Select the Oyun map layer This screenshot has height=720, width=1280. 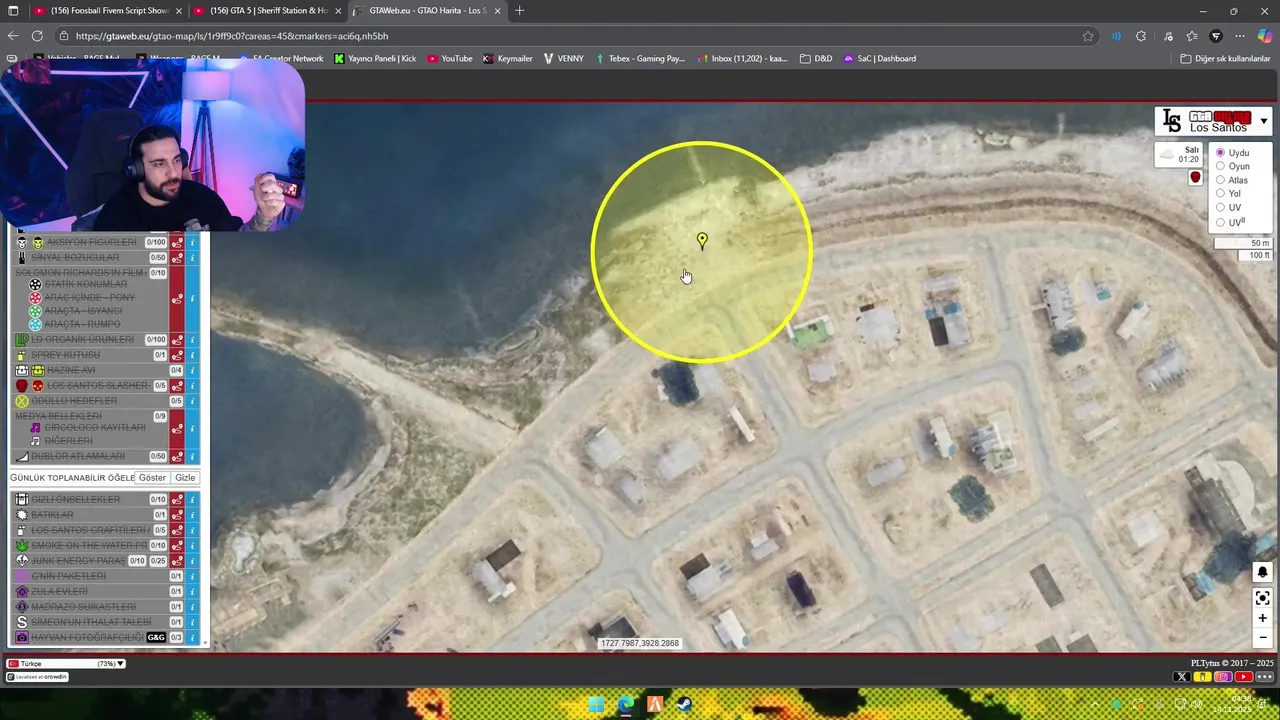(x=1220, y=166)
